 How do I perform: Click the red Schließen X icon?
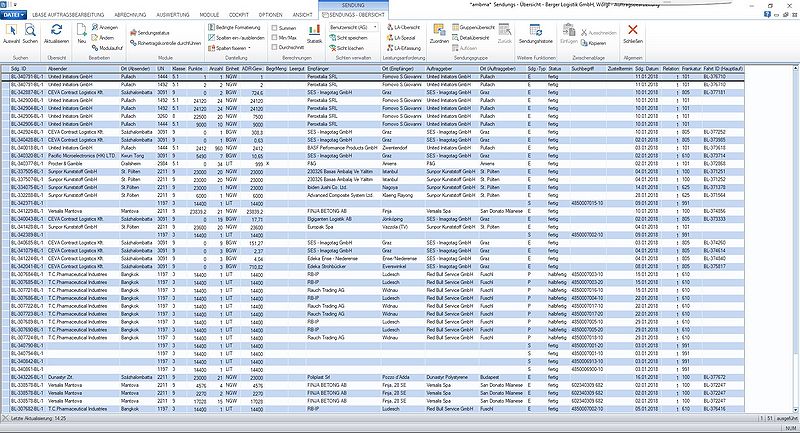(x=633, y=34)
